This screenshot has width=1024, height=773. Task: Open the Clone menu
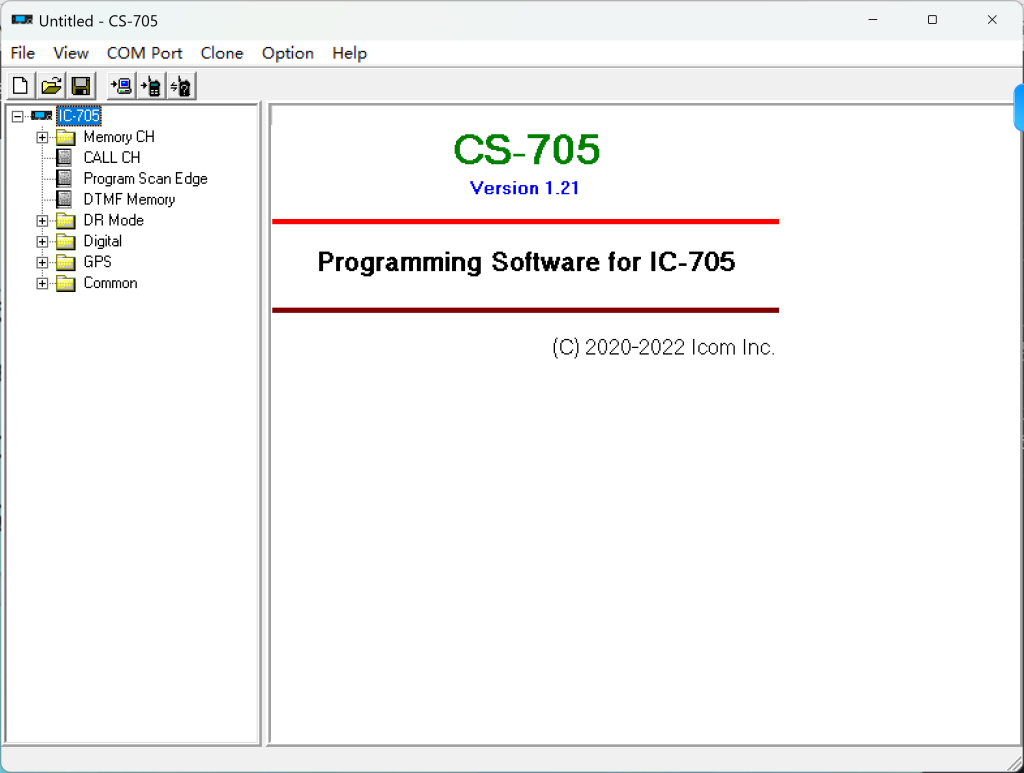222,53
